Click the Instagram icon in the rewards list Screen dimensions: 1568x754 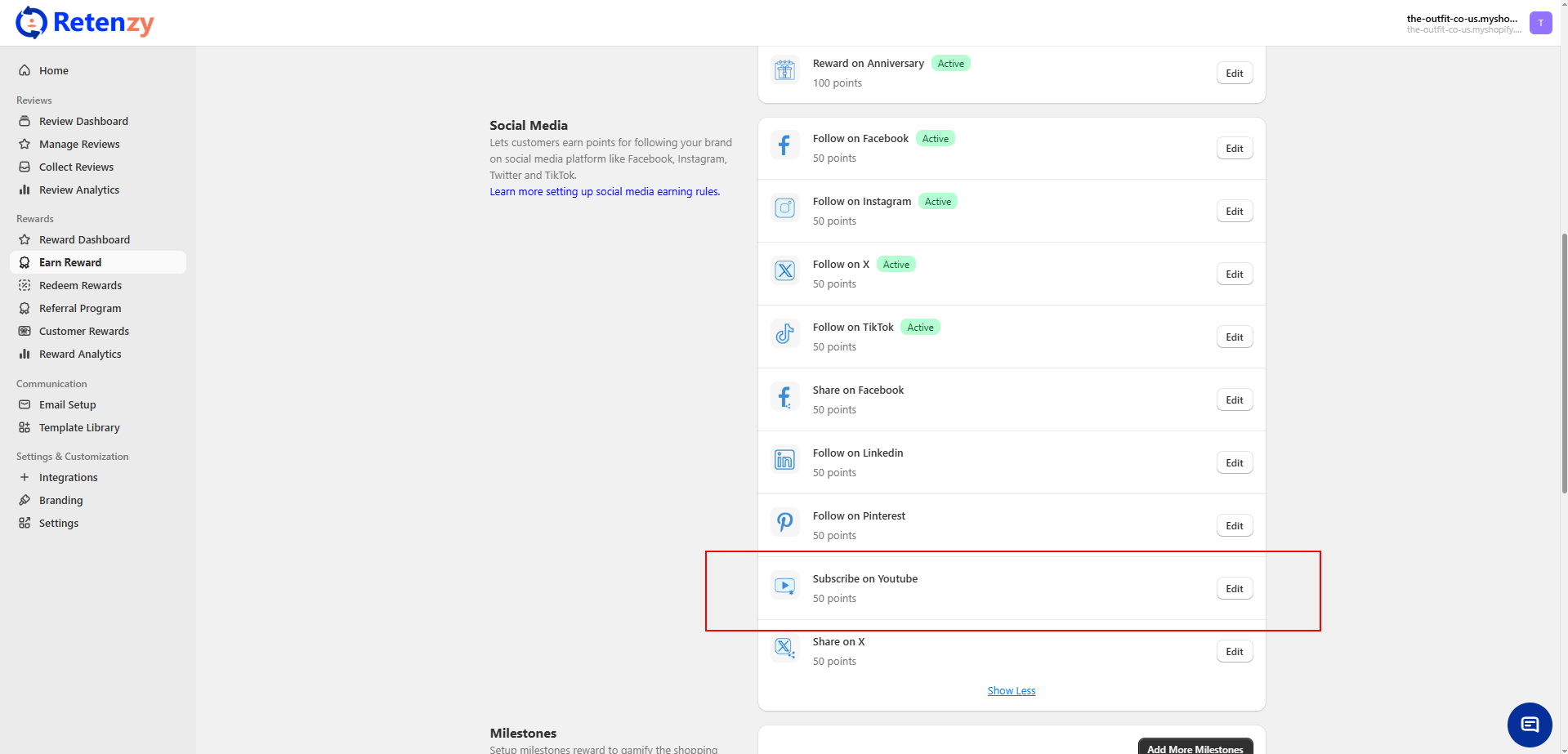click(x=784, y=209)
